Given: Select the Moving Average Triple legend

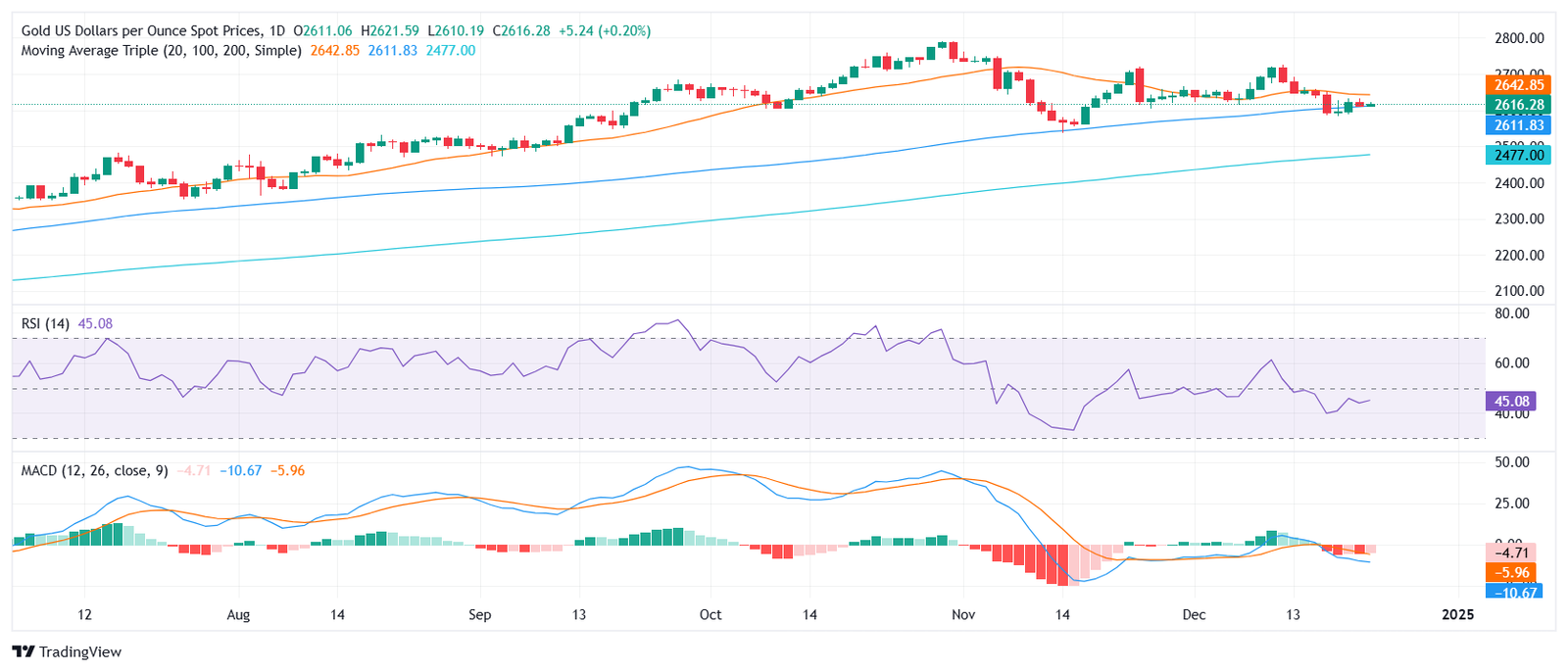Looking at the screenshot, I should tap(162, 50).
